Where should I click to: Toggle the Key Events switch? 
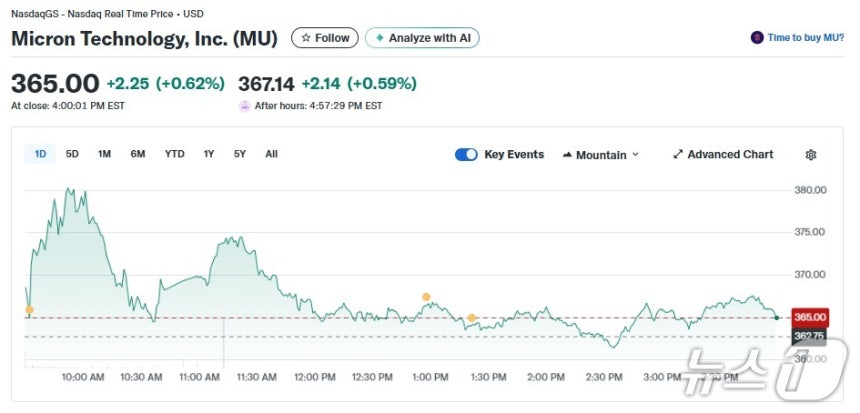(466, 155)
